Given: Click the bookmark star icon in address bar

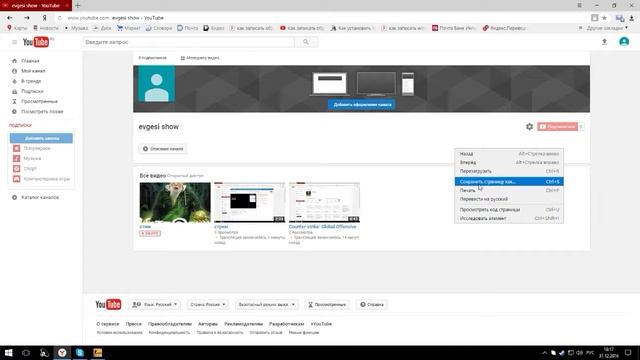Looking at the screenshot, I should point(604,18).
